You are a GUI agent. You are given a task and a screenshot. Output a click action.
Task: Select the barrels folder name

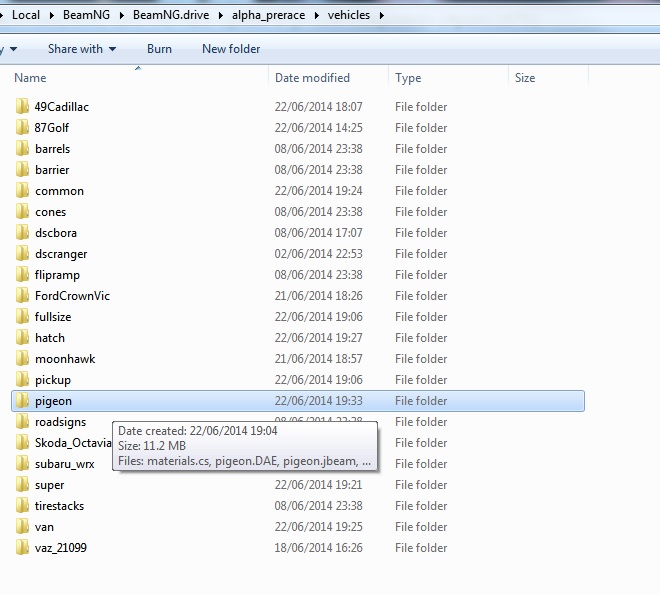(53, 149)
